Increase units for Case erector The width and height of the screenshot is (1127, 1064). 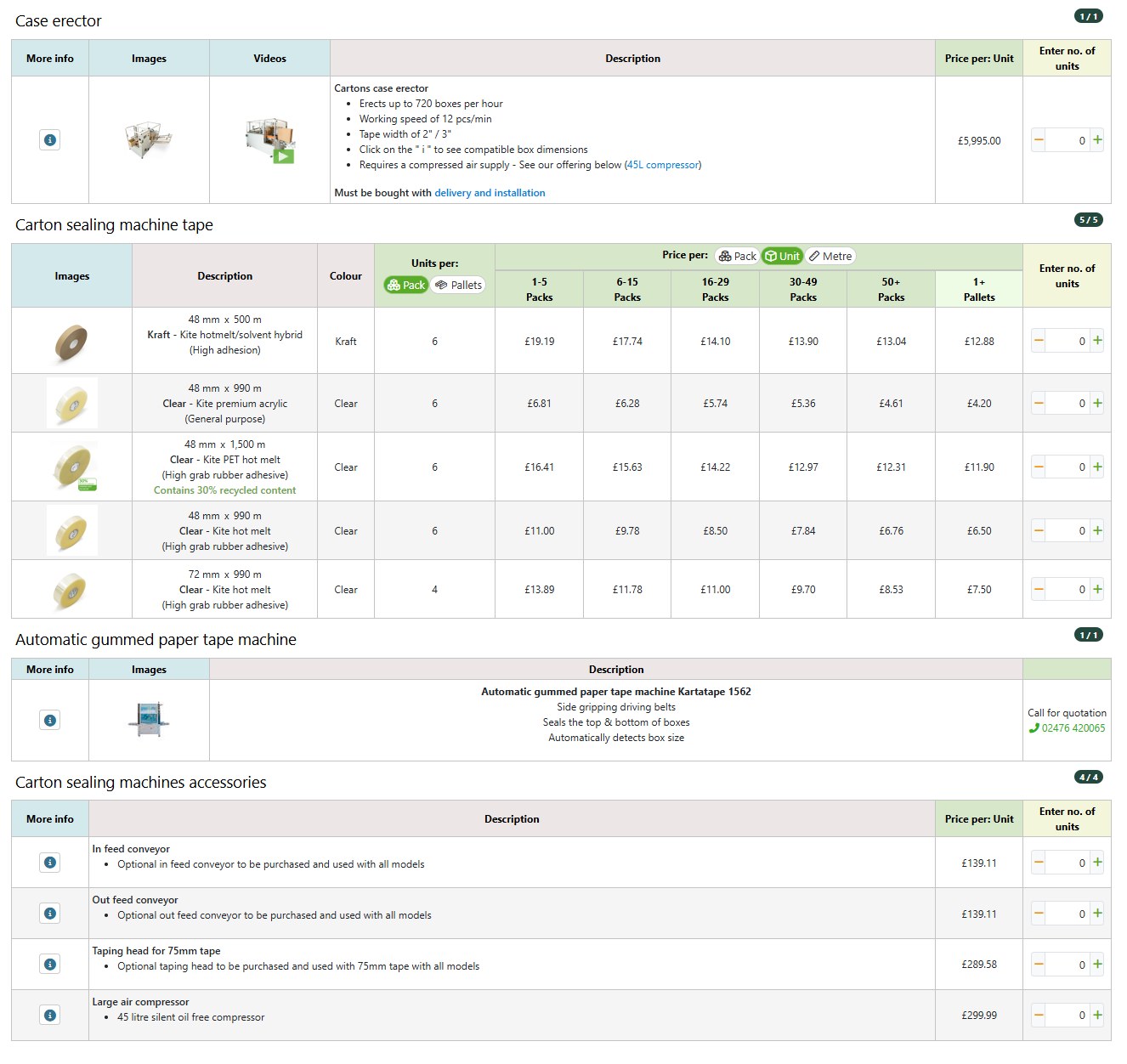(x=1097, y=140)
